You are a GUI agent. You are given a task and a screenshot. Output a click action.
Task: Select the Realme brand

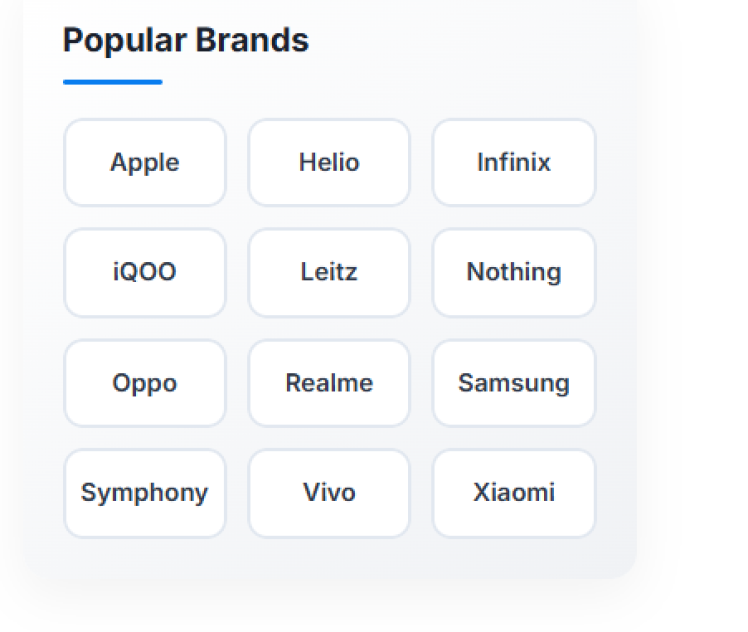(329, 383)
